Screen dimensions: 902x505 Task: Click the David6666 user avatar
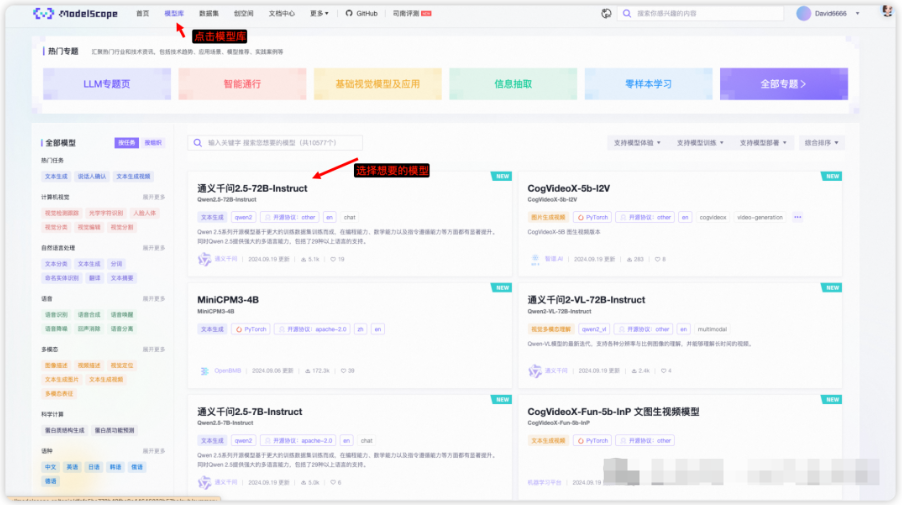click(x=804, y=13)
